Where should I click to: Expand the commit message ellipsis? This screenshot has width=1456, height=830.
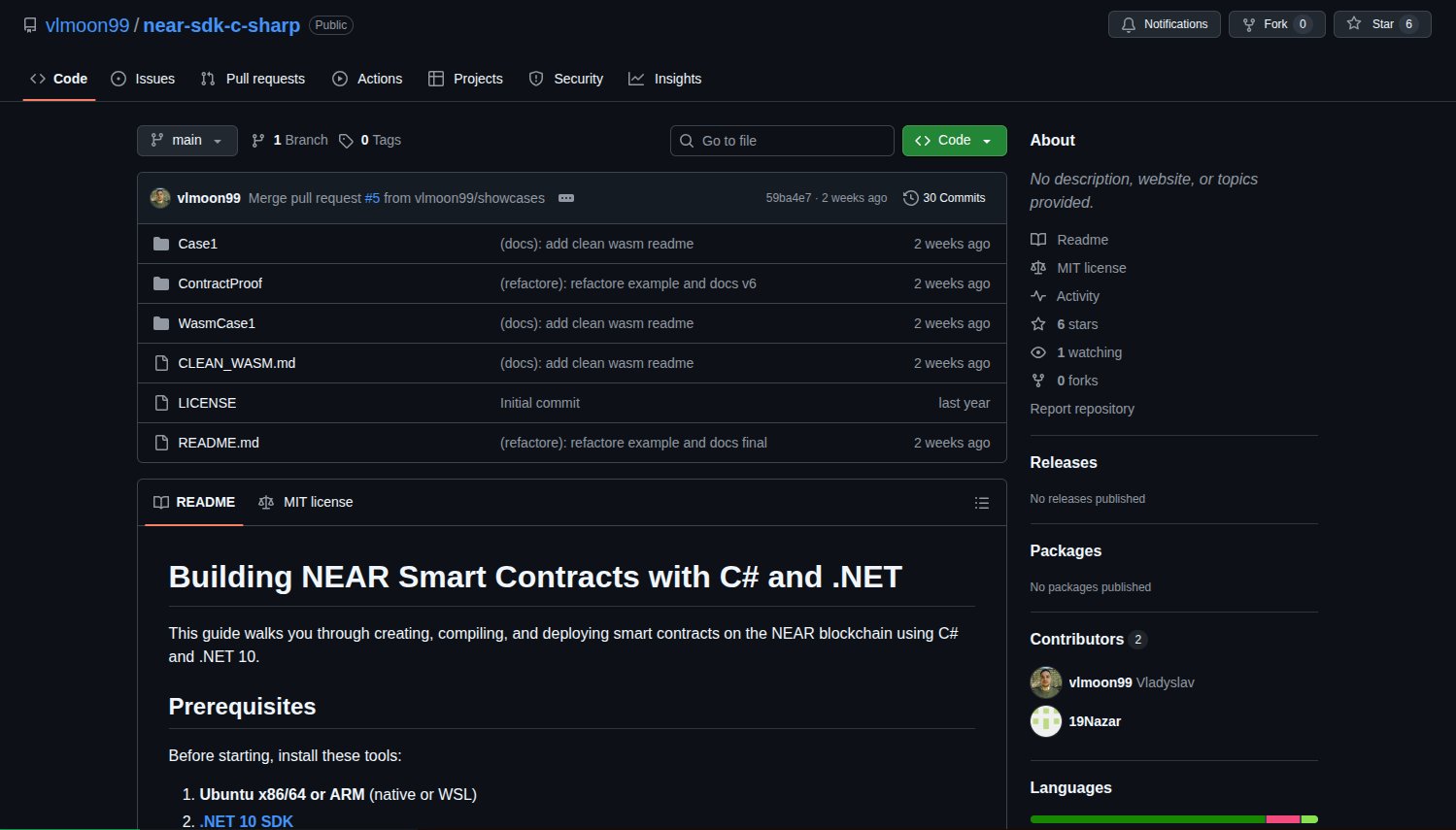pos(566,198)
